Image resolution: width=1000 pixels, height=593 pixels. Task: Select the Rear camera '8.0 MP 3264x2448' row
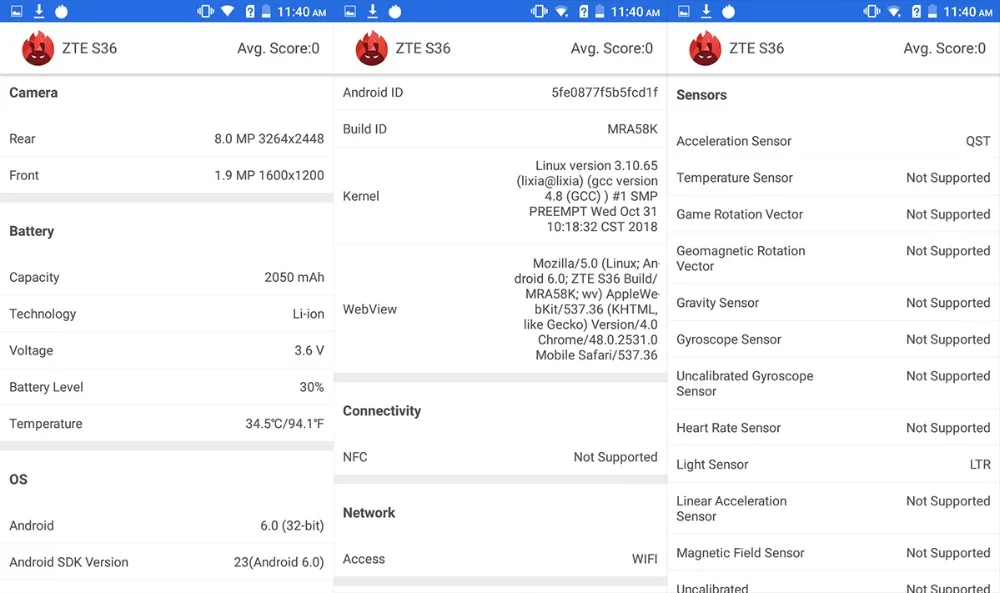[166, 138]
